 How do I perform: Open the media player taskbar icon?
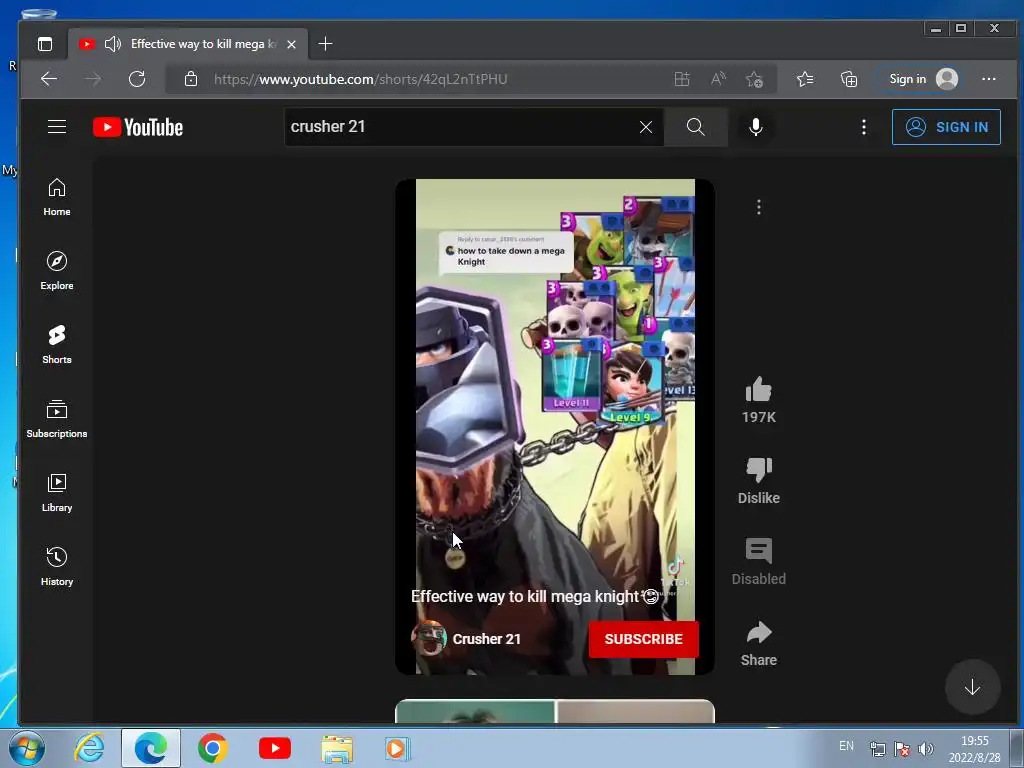point(398,748)
